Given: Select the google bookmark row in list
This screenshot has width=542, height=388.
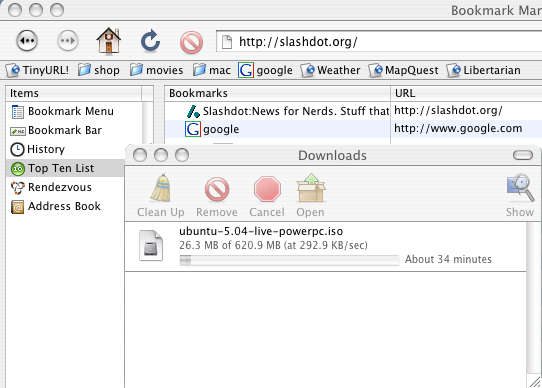Looking at the screenshot, I should coord(353,129).
